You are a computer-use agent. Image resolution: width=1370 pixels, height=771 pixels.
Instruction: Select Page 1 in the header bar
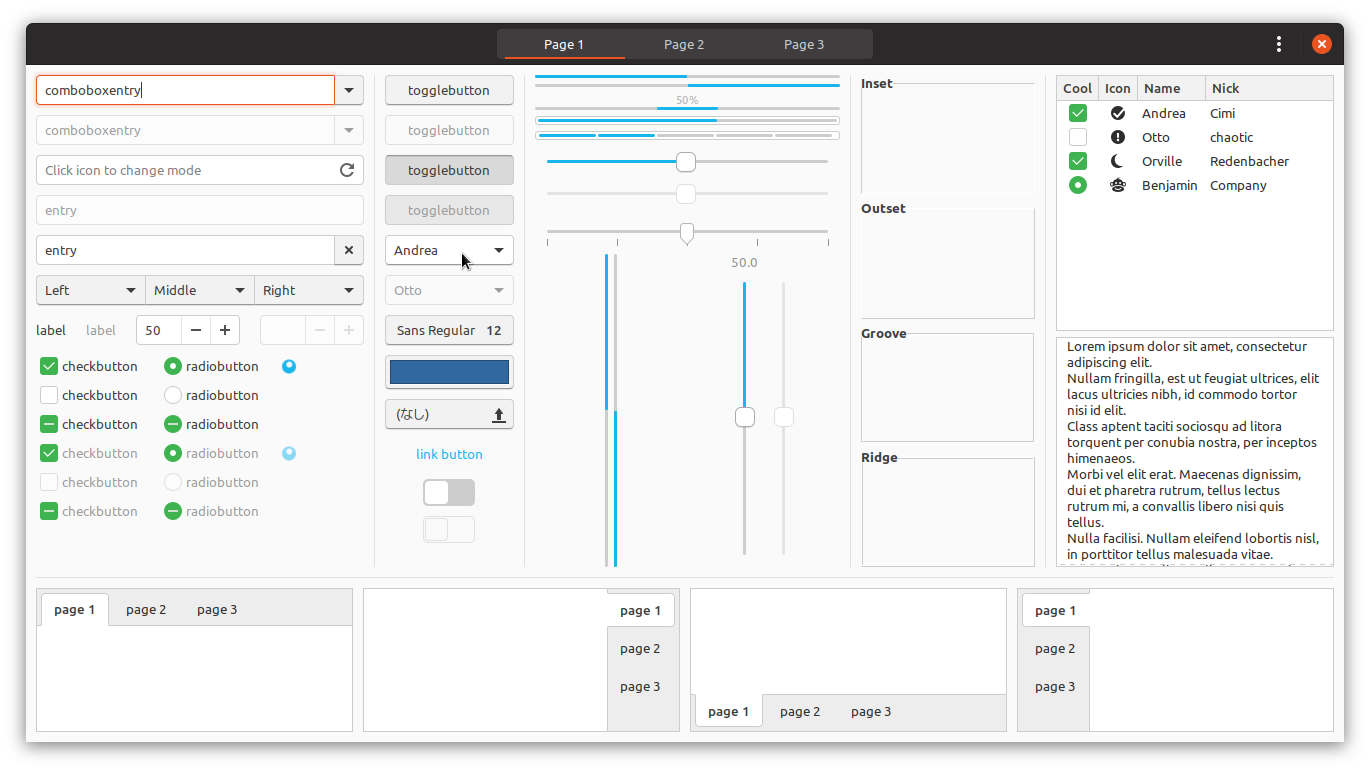(564, 44)
